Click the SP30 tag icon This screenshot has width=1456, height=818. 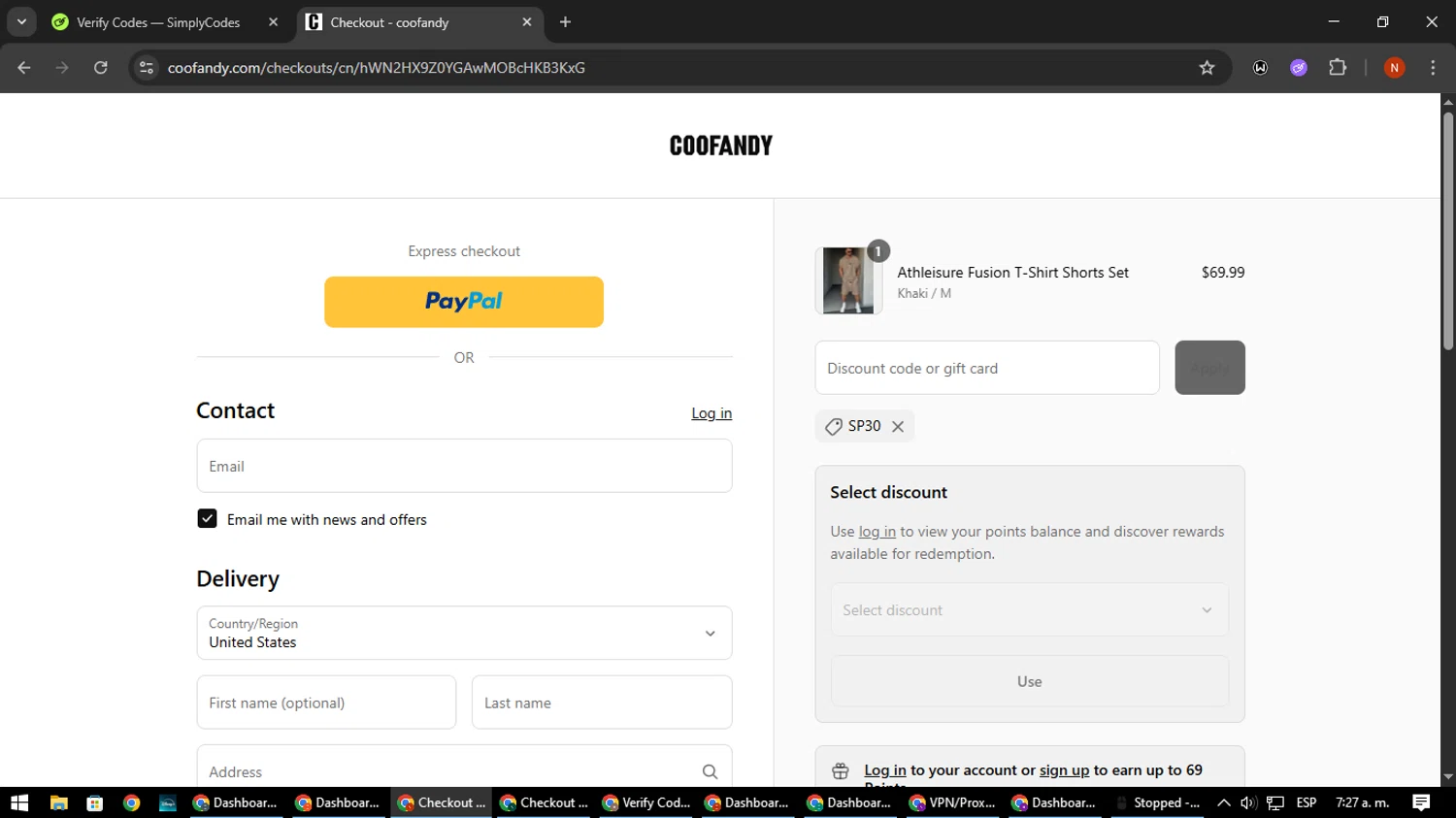point(833,427)
